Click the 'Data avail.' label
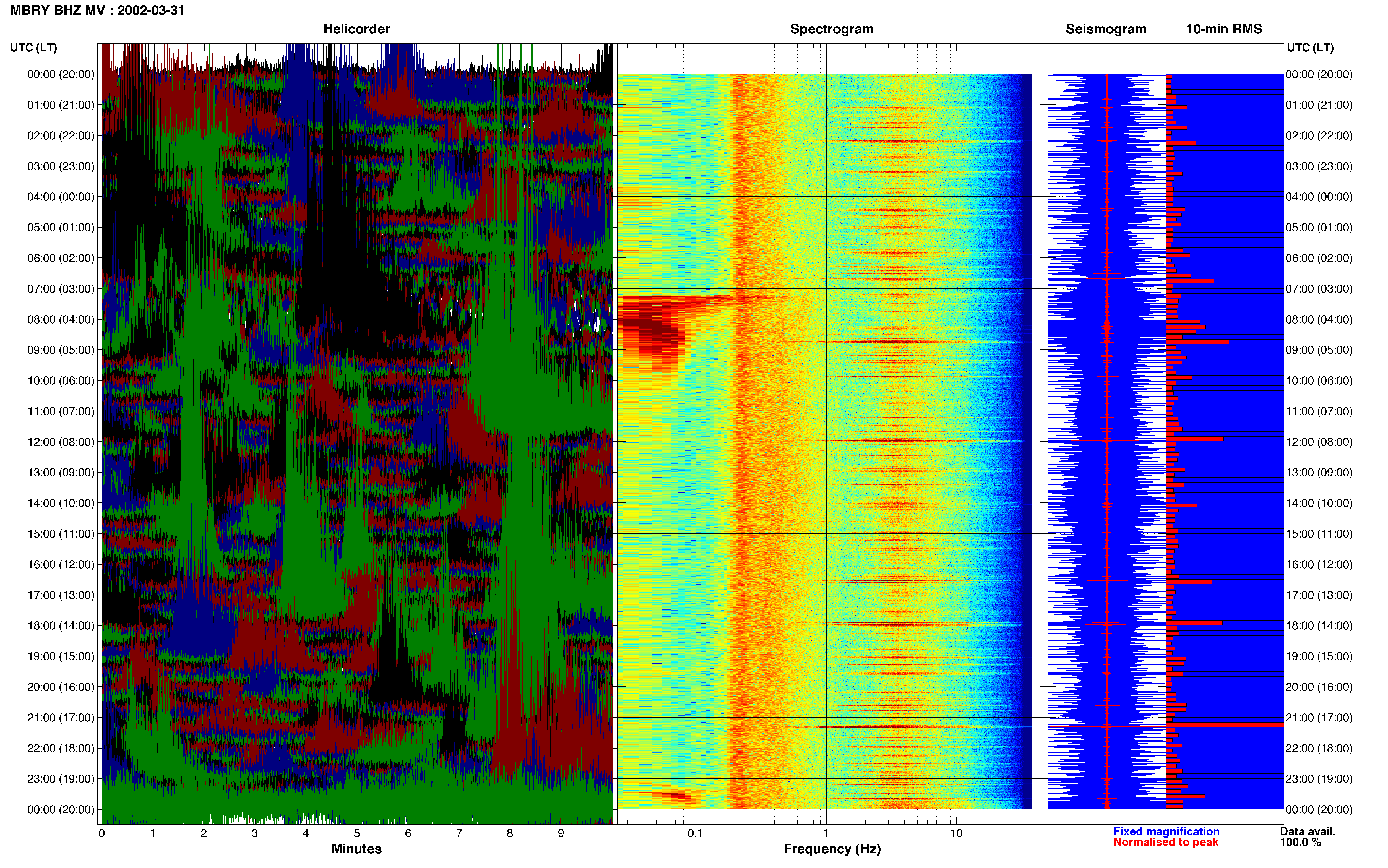 point(1308,831)
